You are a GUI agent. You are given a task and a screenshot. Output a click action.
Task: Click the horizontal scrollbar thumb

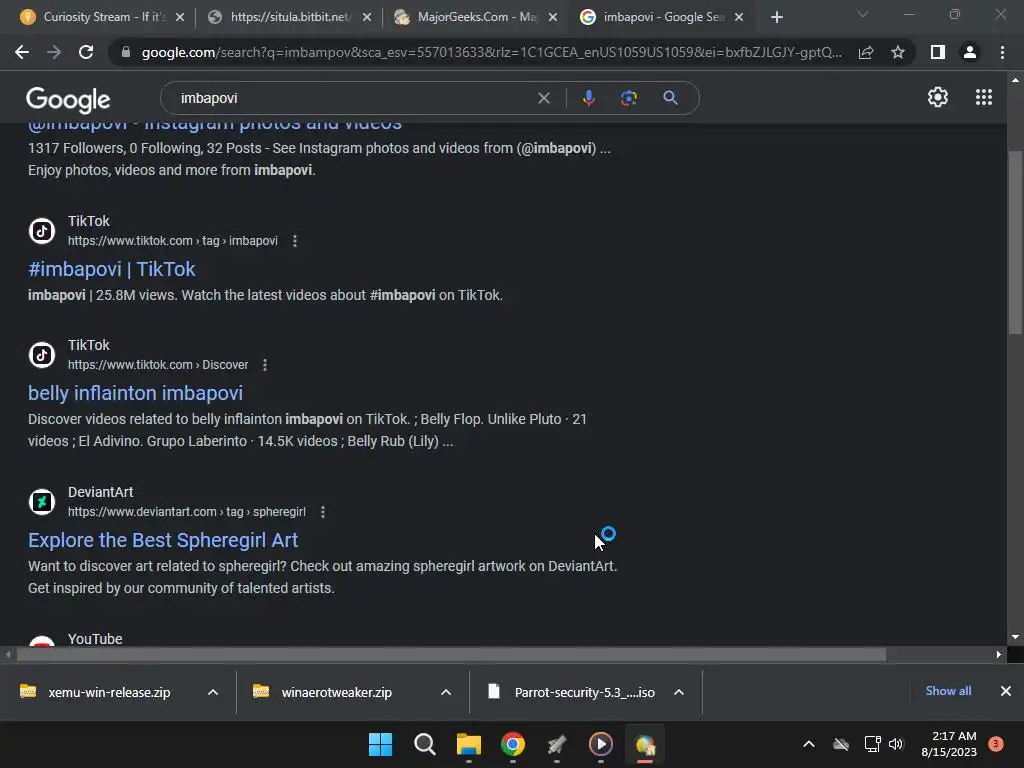coord(451,654)
